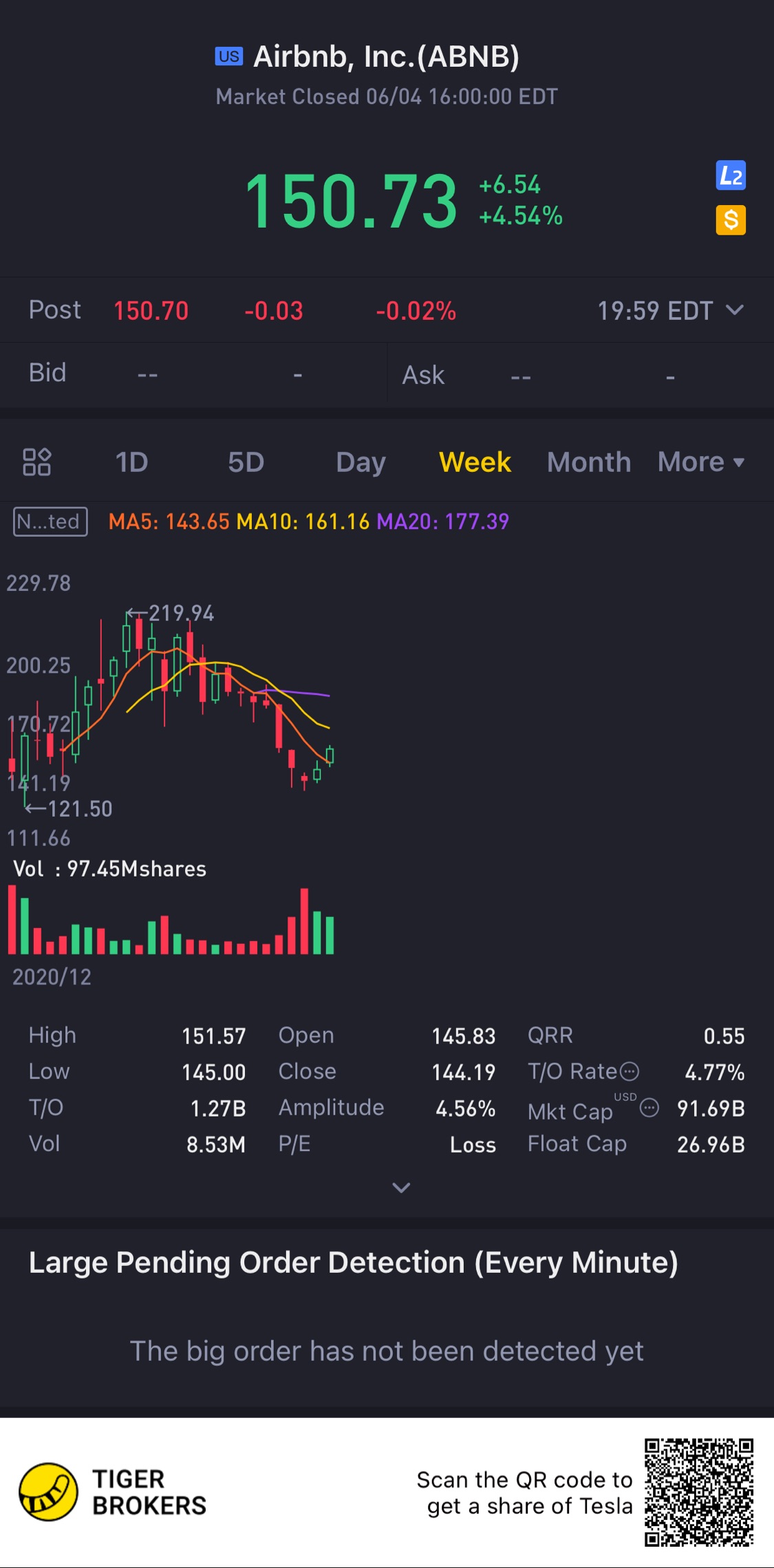This screenshot has width=774, height=1568.
Task: Open the More timeframe dropdown
Action: 701,462
